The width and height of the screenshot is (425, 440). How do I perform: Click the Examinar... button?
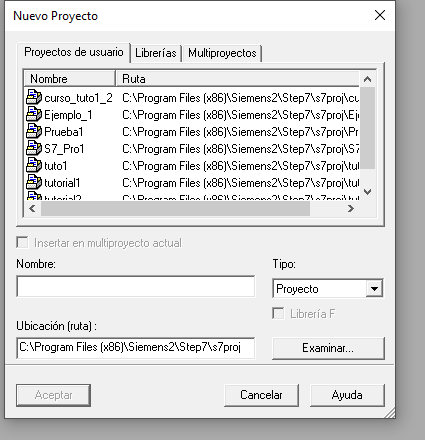pos(328,348)
